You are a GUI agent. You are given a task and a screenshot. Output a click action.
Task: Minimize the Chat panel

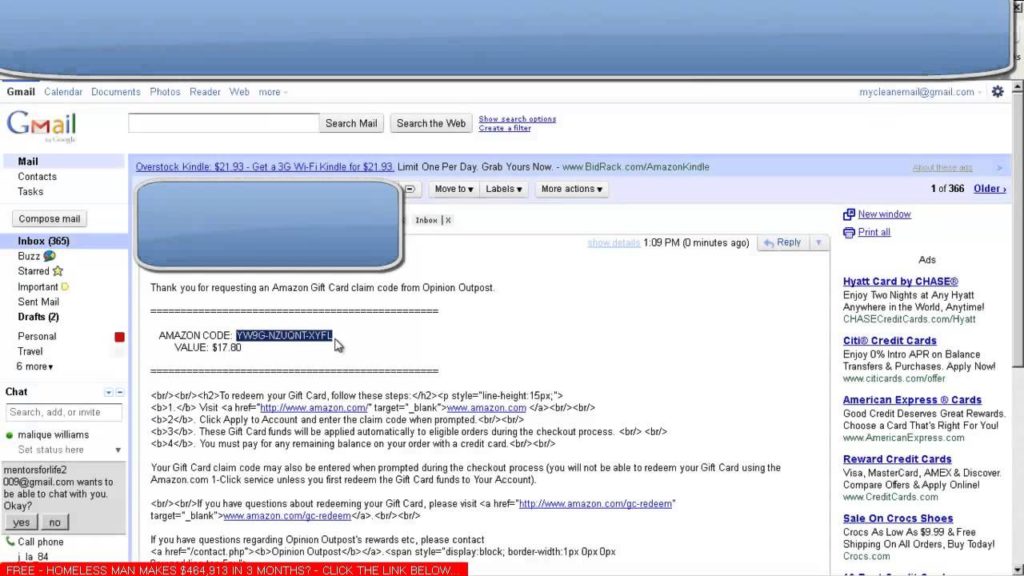[x=120, y=392]
